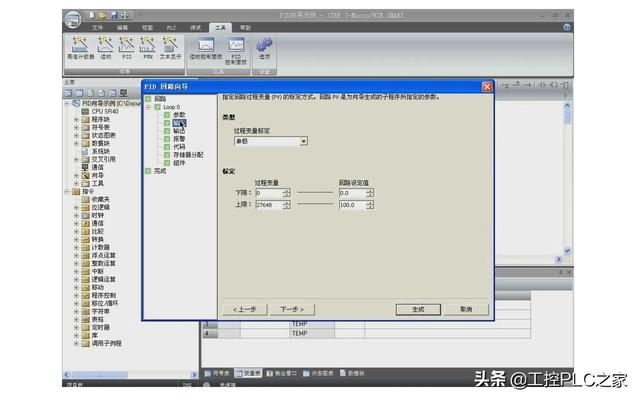The image size is (640, 400).
Task: Collapse the Loop 0 node in wizard
Action: [x=148, y=107]
